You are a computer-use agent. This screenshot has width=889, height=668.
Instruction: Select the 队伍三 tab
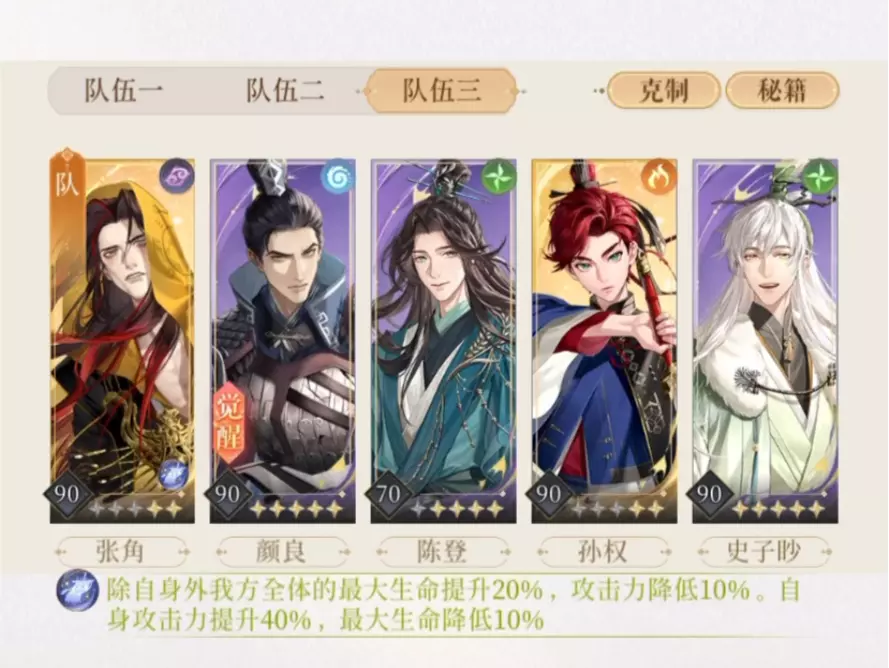tap(442, 91)
